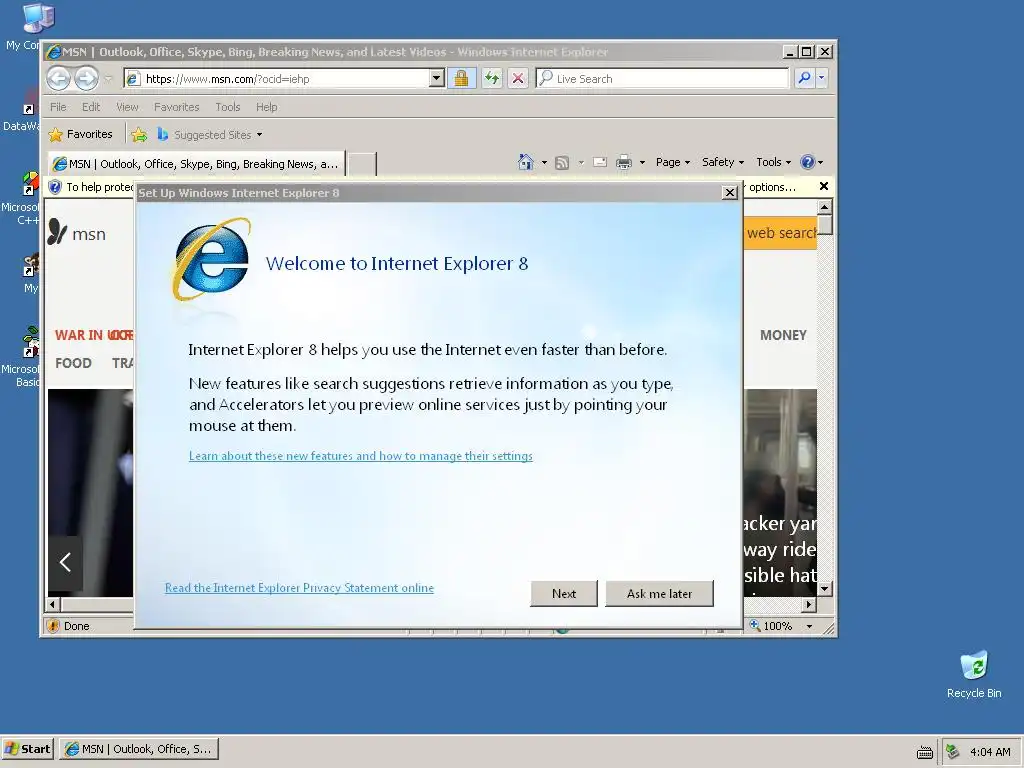Click the orange web search button
The height and width of the screenshot is (768, 1024).
(x=780, y=233)
